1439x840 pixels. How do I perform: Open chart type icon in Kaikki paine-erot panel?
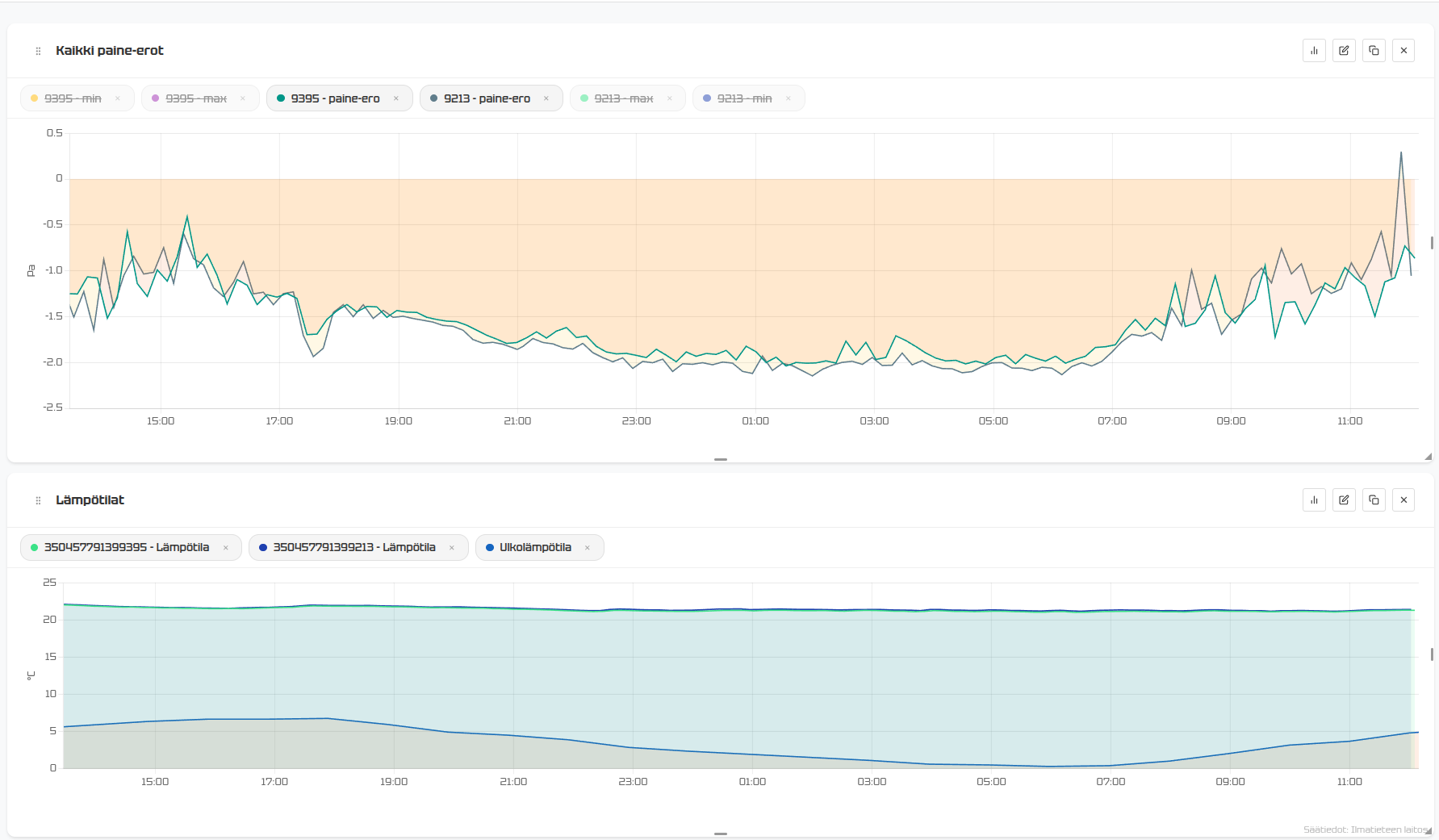tap(1314, 50)
